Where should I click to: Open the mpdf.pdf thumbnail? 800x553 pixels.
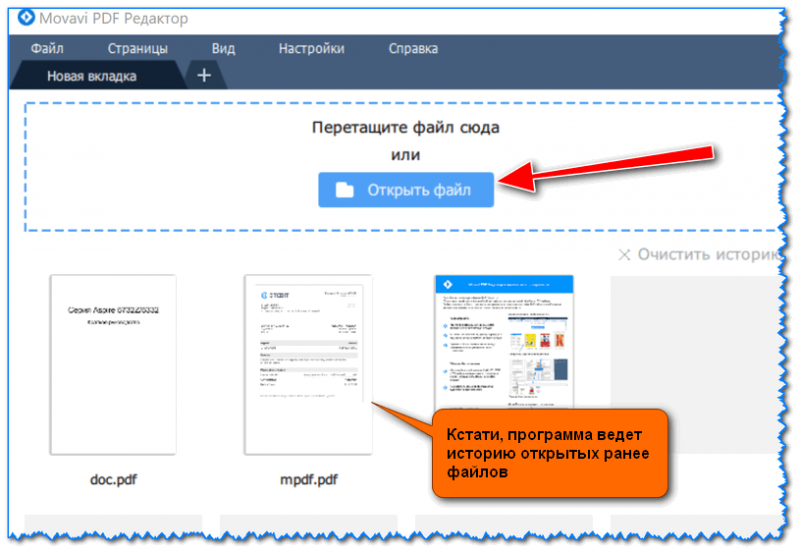click(x=308, y=364)
